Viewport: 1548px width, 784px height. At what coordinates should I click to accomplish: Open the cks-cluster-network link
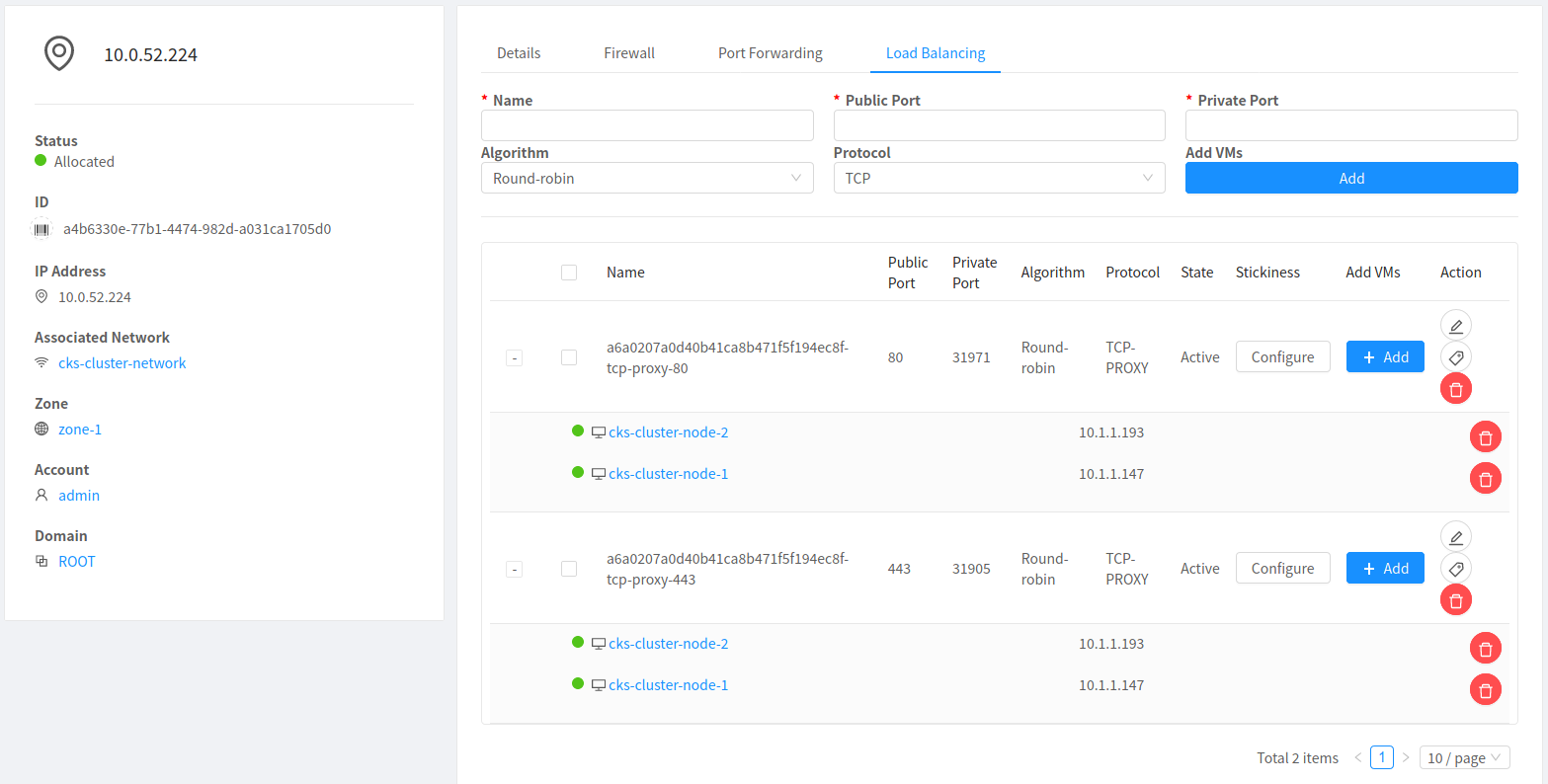(x=122, y=363)
